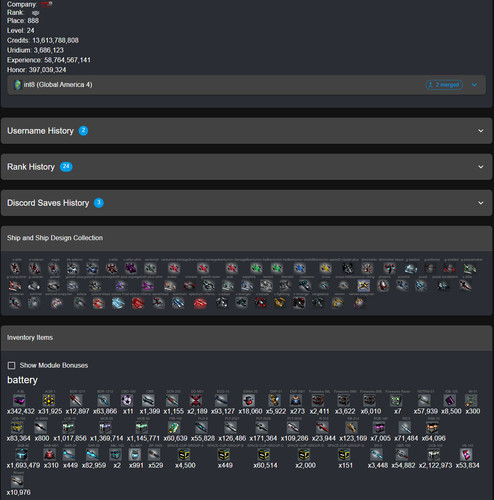Click the gold rocket icon showing x123,169
The image size is (494, 500).
click(x=351, y=427)
